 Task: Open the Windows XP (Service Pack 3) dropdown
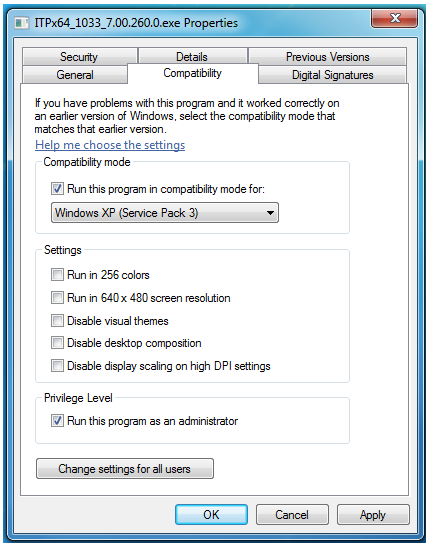[165, 213]
